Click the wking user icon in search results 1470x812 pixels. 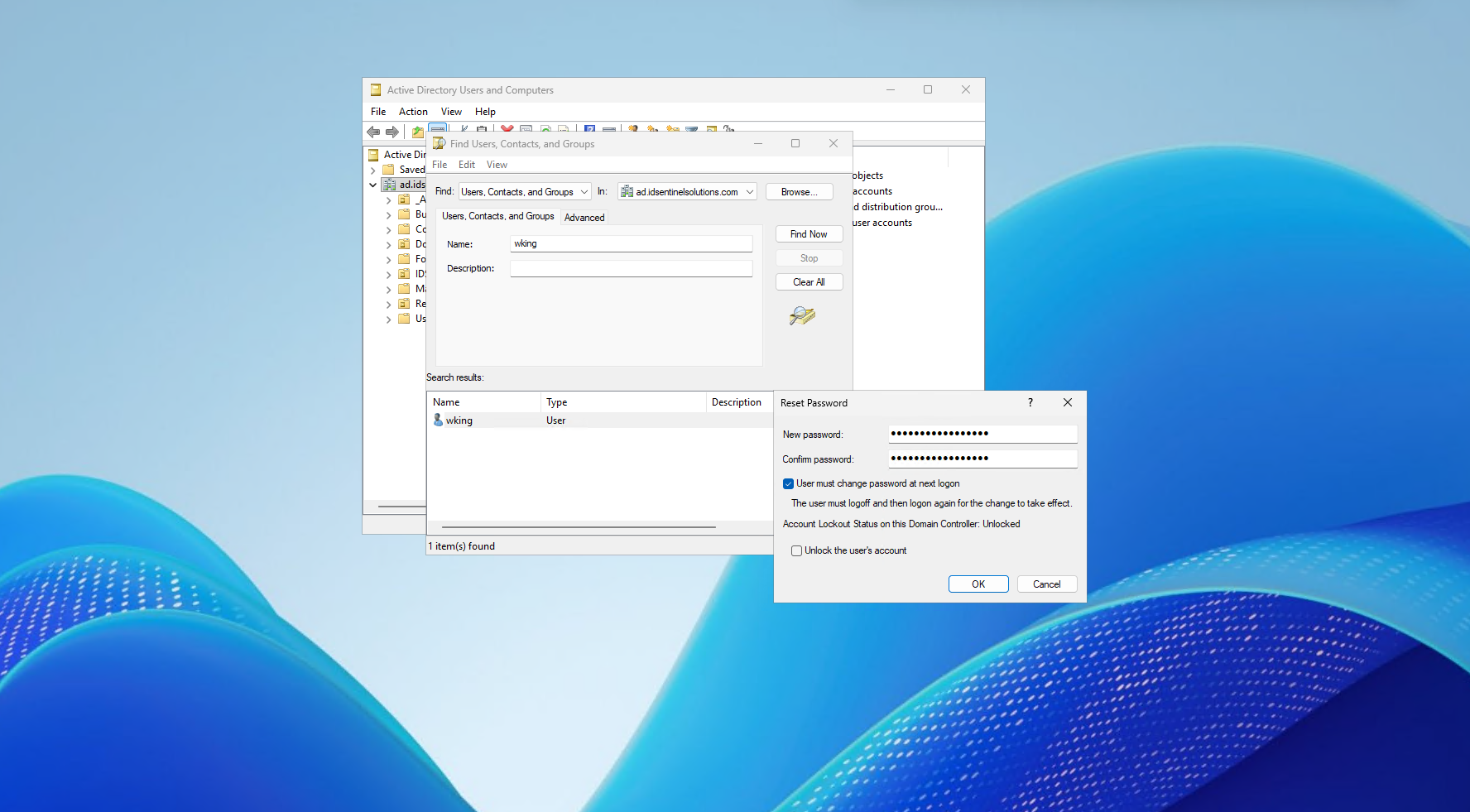tap(438, 420)
